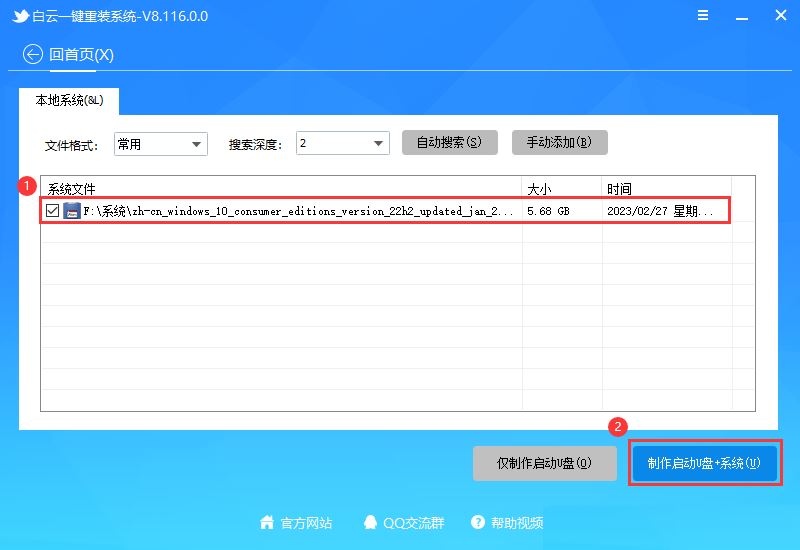Click the bird logo in title bar
This screenshot has height=550, width=800.
click(20, 16)
